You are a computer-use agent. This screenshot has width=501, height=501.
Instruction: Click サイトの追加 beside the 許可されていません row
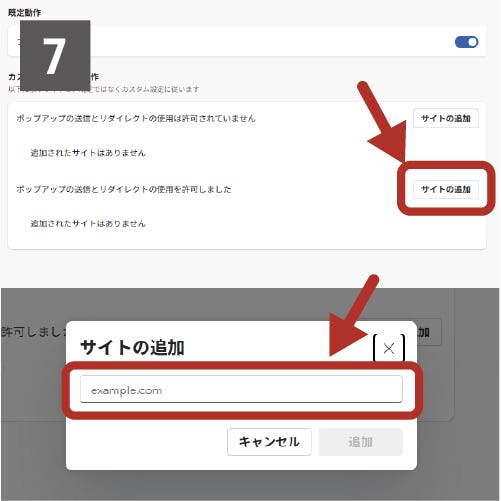point(446,118)
